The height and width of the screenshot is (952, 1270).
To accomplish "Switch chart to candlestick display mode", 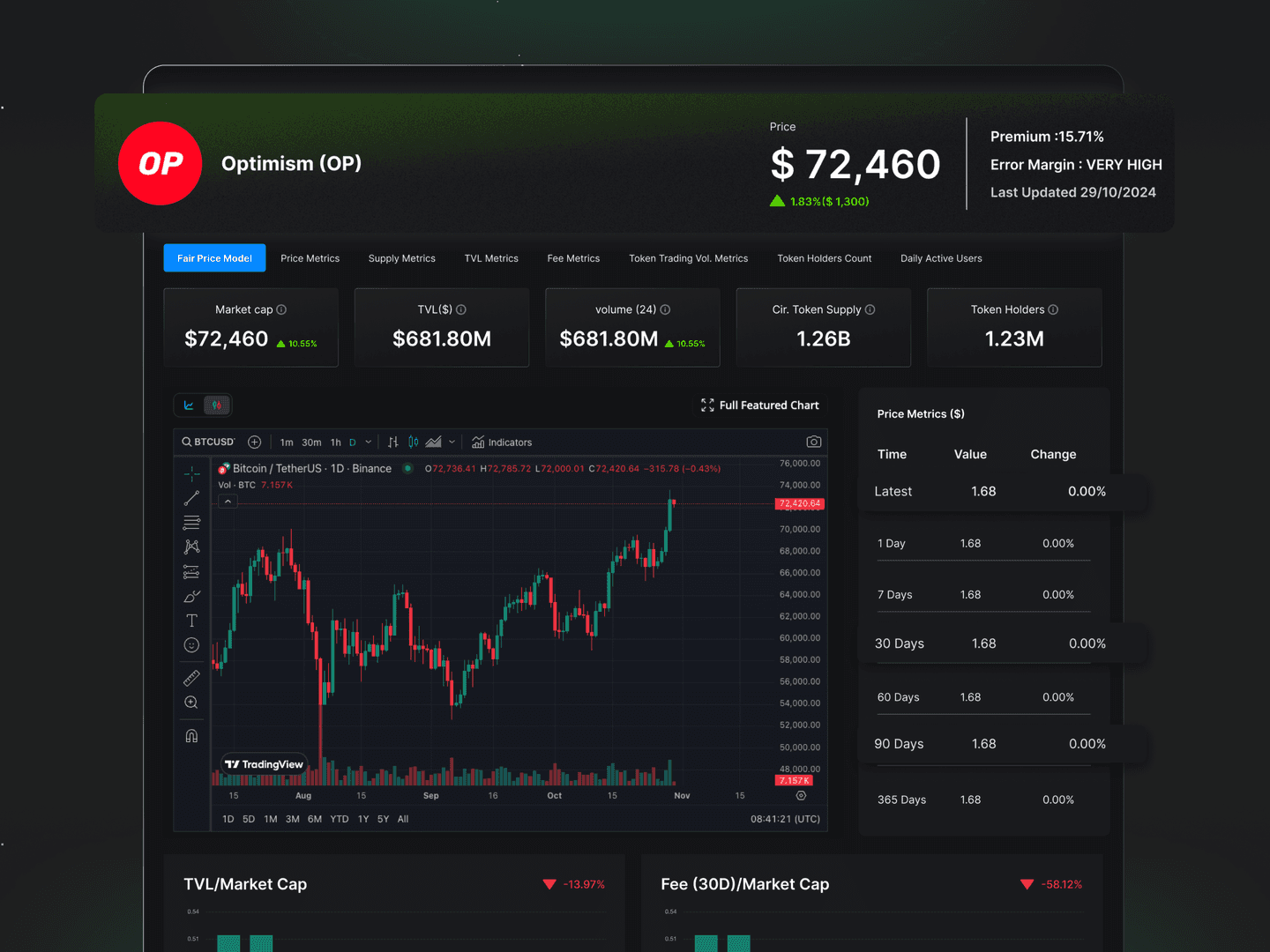I will pyautogui.click(x=413, y=442).
